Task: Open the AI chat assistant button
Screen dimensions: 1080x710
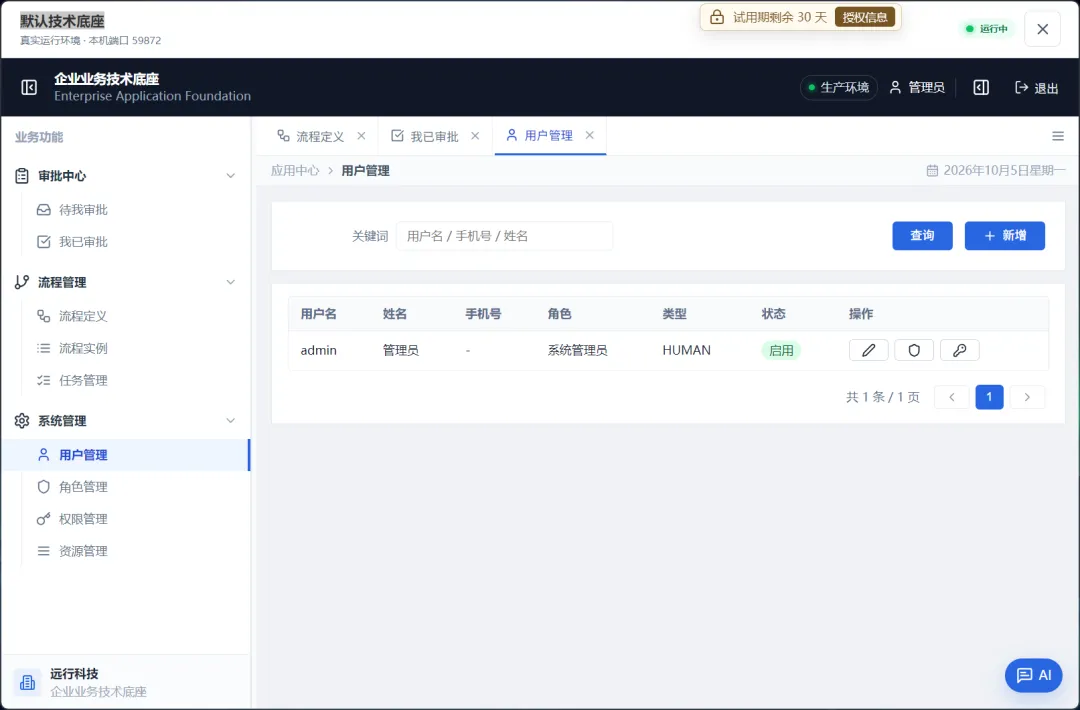Action: point(1033,675)
